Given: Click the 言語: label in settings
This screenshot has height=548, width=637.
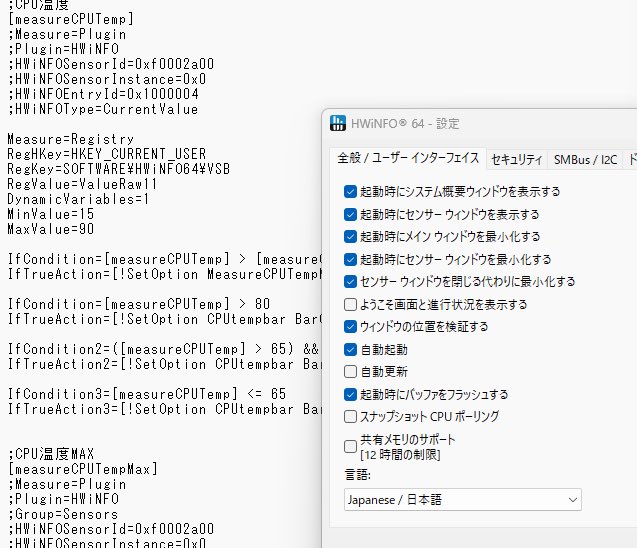Looking at the screenshot, I should [358, 474].
